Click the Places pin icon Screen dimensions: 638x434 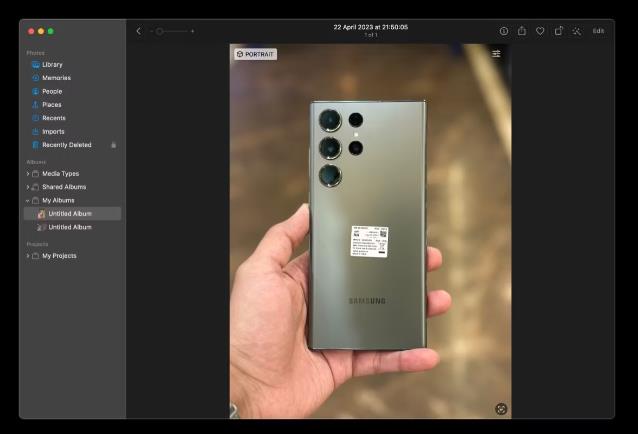click(36, 105)
